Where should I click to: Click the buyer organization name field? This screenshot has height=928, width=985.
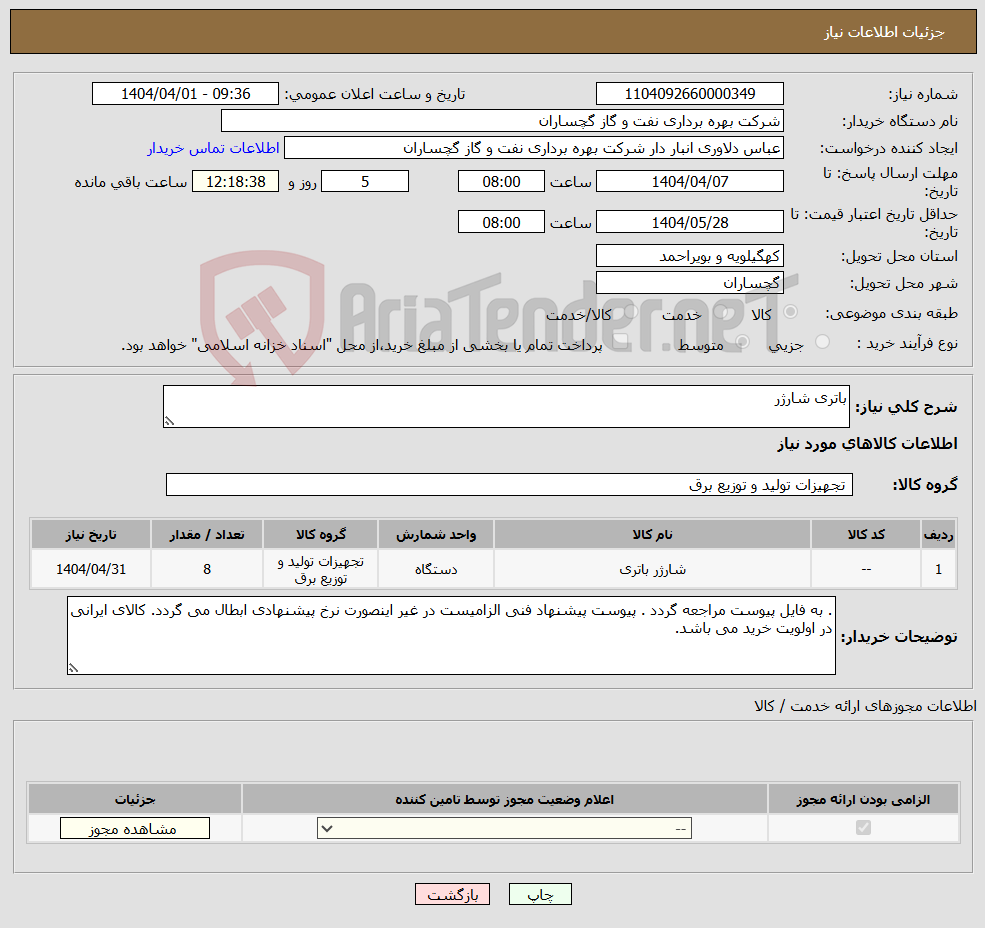point(502,121)
